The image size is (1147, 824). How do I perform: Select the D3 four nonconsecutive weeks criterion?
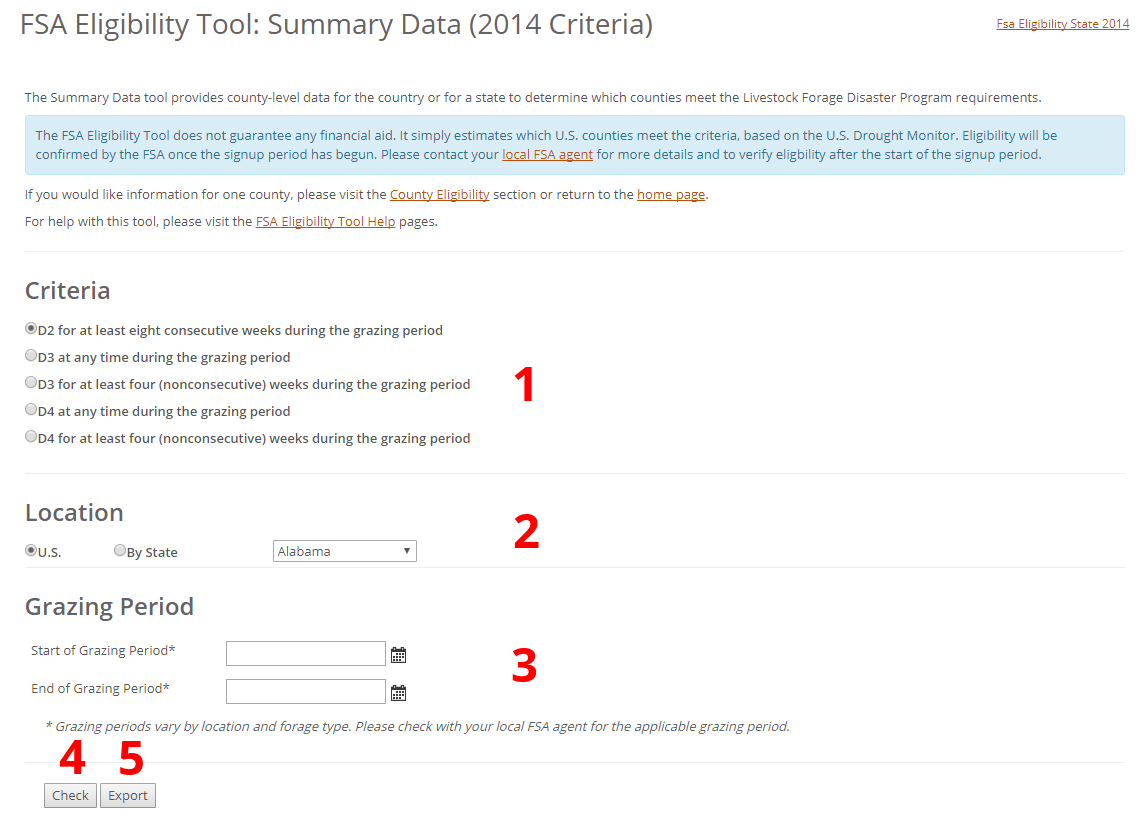pos(31,382)
